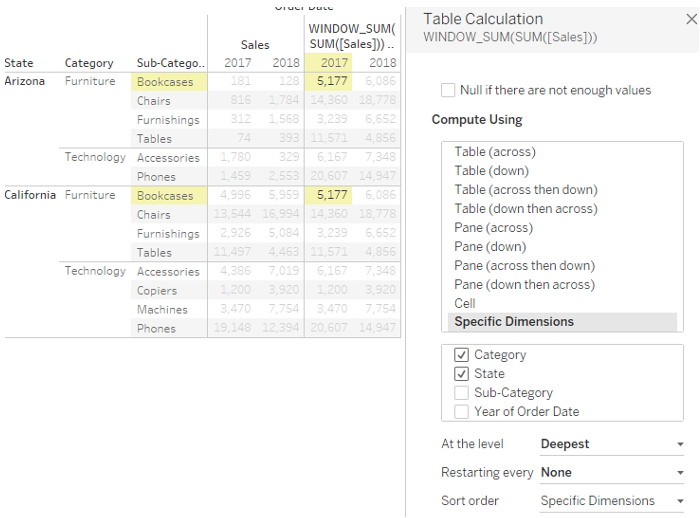Select the highlighted 2017 WINDOW_SUM column header
Viewport: 700px width, 518px height.
coord(328,63)
